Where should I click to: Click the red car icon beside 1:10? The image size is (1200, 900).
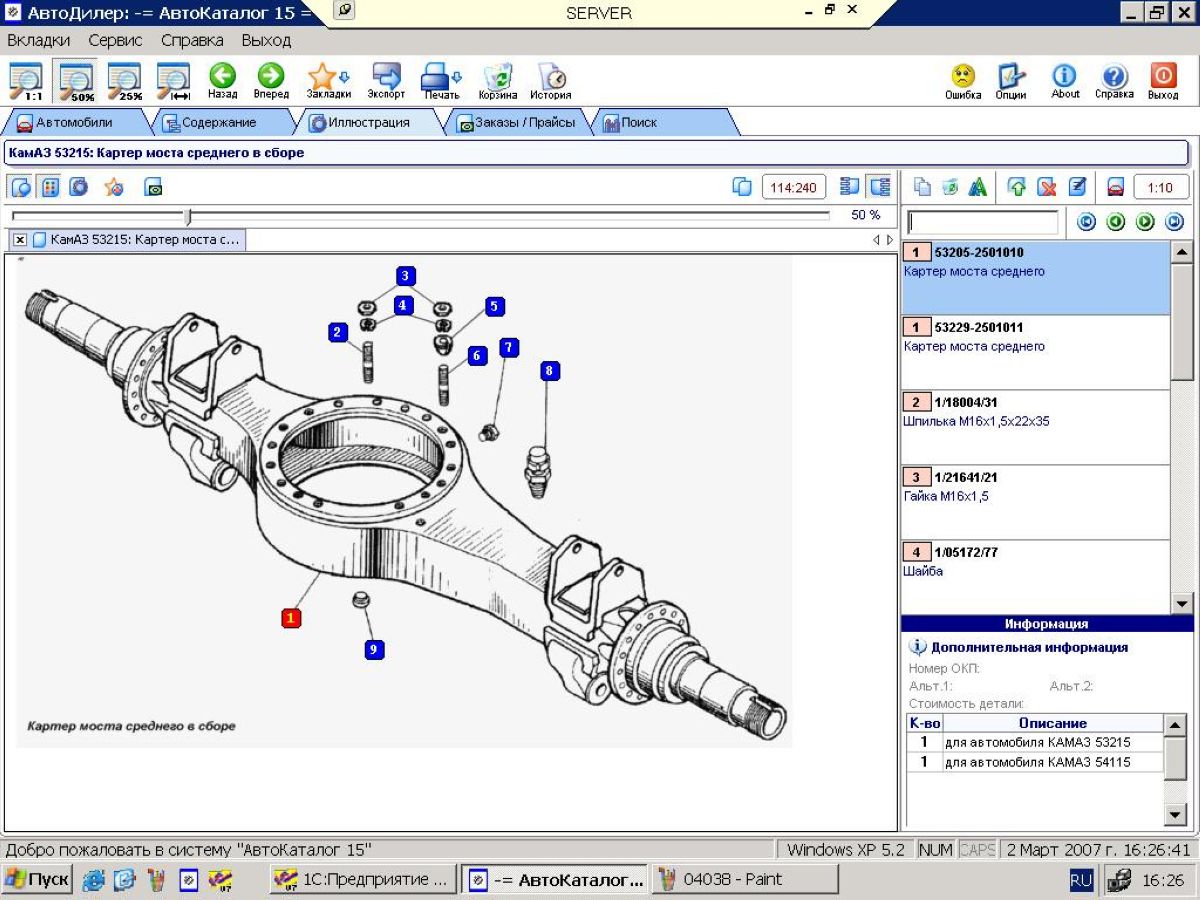pos(1116,187)
